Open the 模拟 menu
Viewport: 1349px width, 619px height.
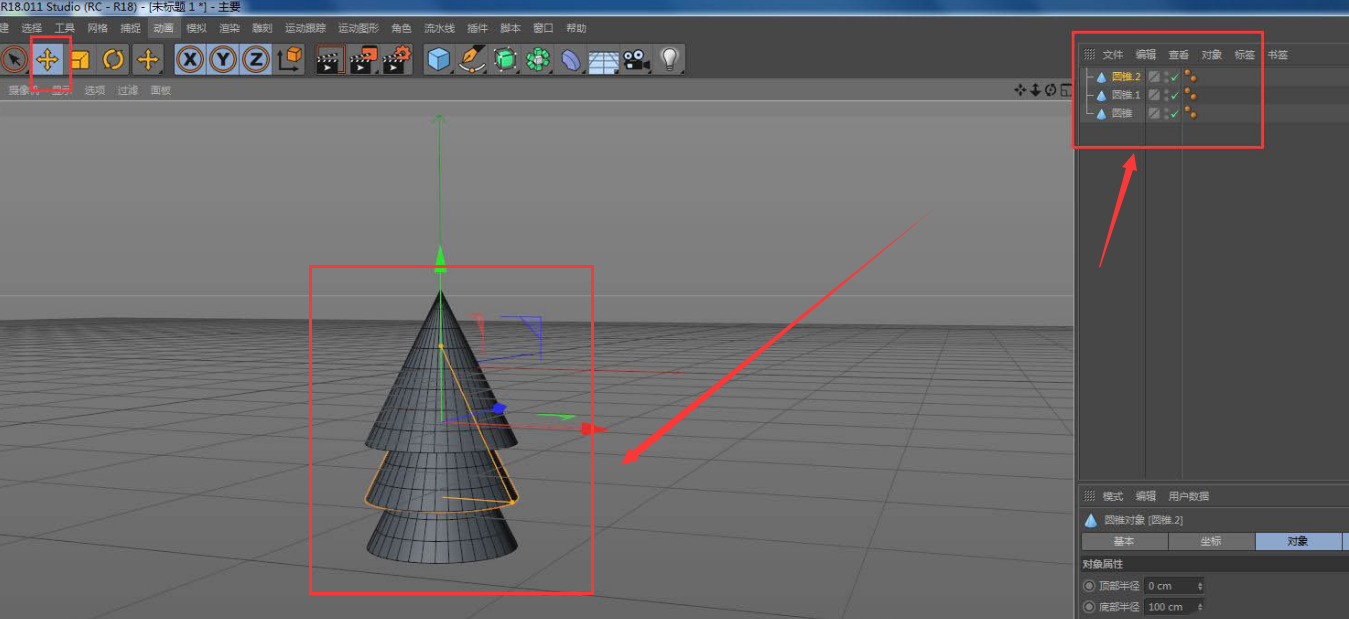click(195, 27)
